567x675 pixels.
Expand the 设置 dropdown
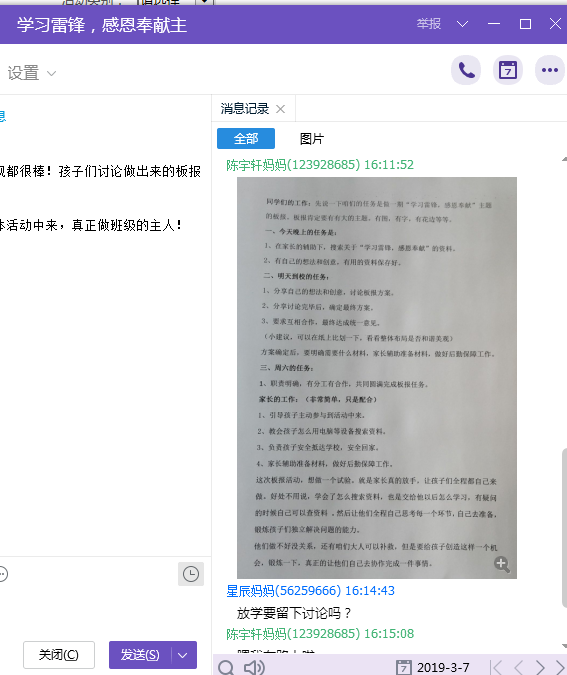tap(31, 73)
